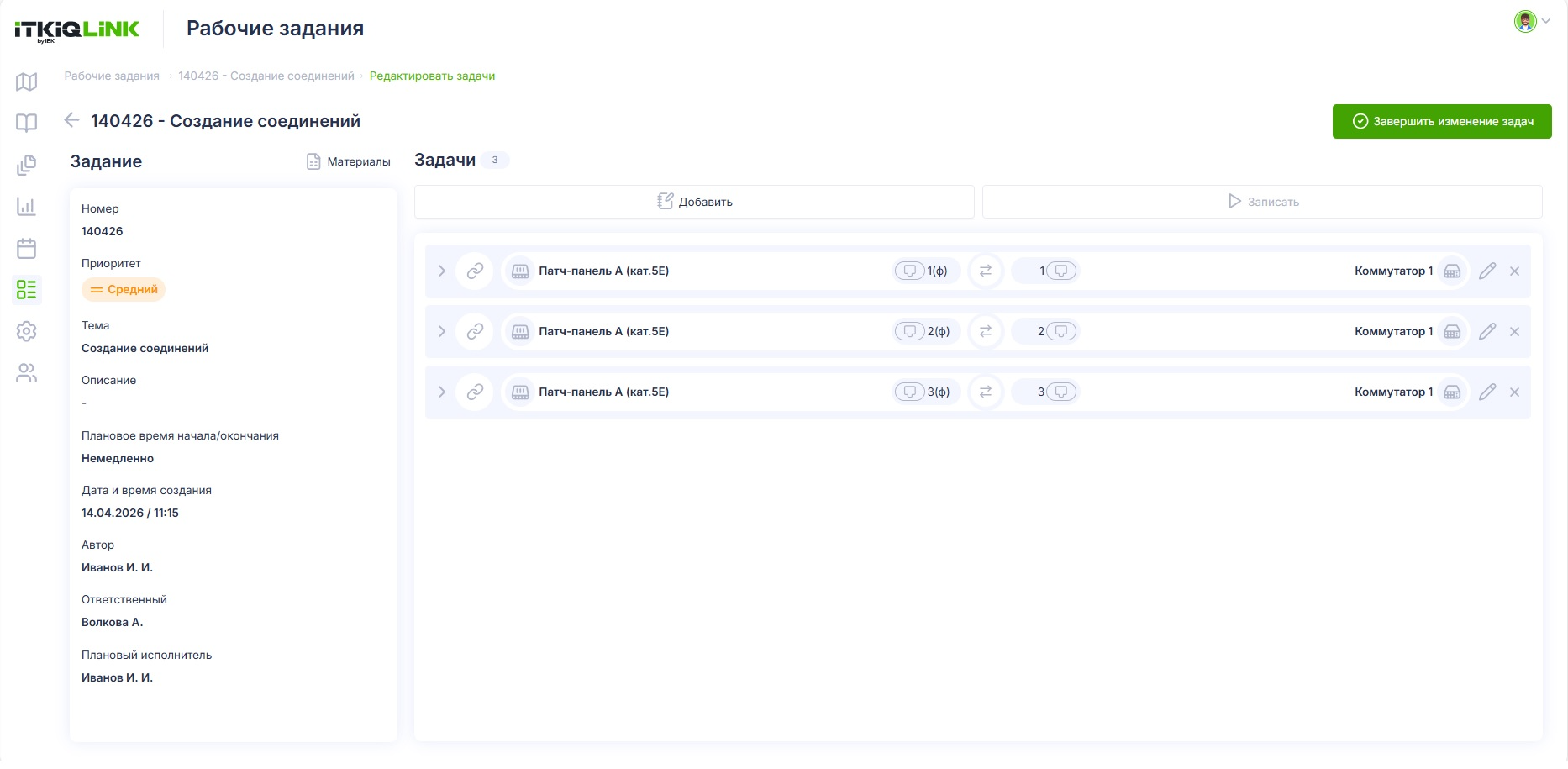Viewport: 1568px width, 769px height.
Task: Open the Материалы link
Action: (x=349, y=161)
